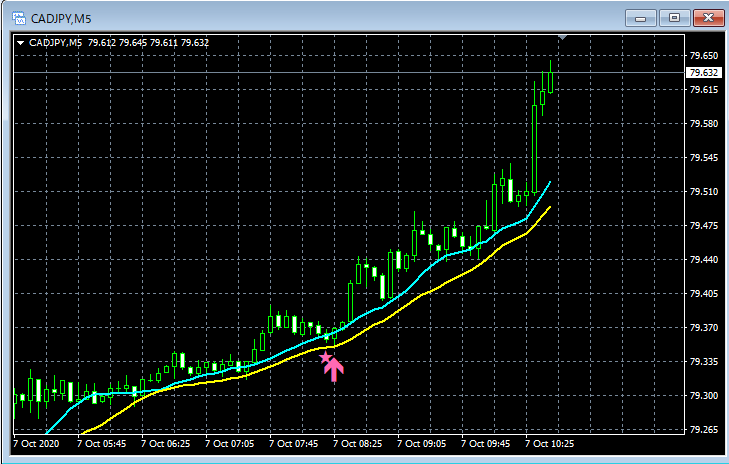Maximize the CADJPY,M5 chart window
Viewport: 729px width, 464px height.
[x=674, y=18]
